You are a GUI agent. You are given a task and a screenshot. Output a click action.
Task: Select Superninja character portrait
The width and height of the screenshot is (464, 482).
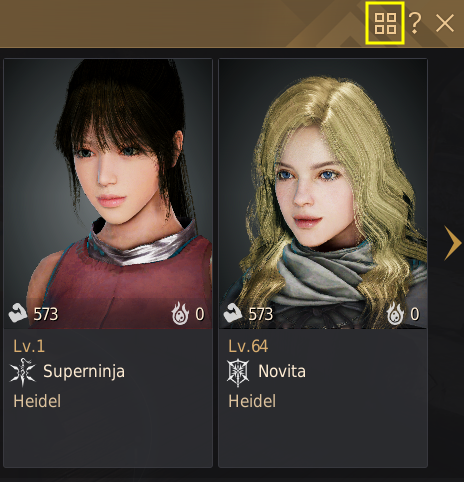pos(108,194)
